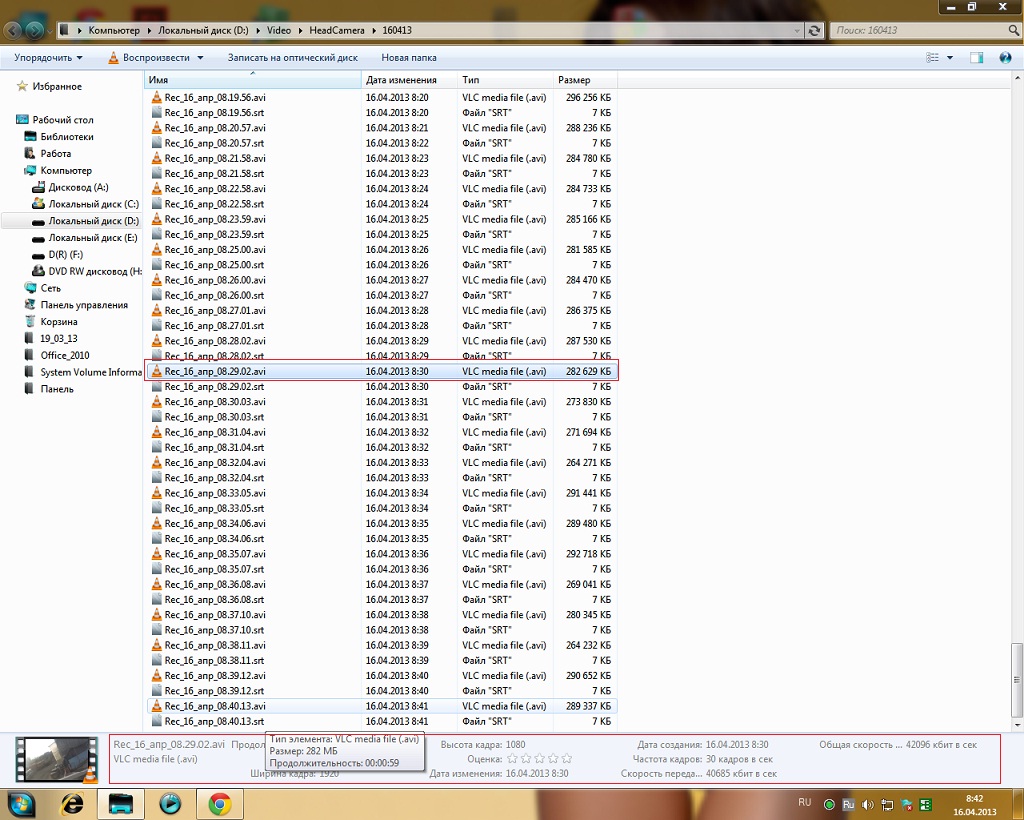Open the view options dropdown arrow

[950, 58]
